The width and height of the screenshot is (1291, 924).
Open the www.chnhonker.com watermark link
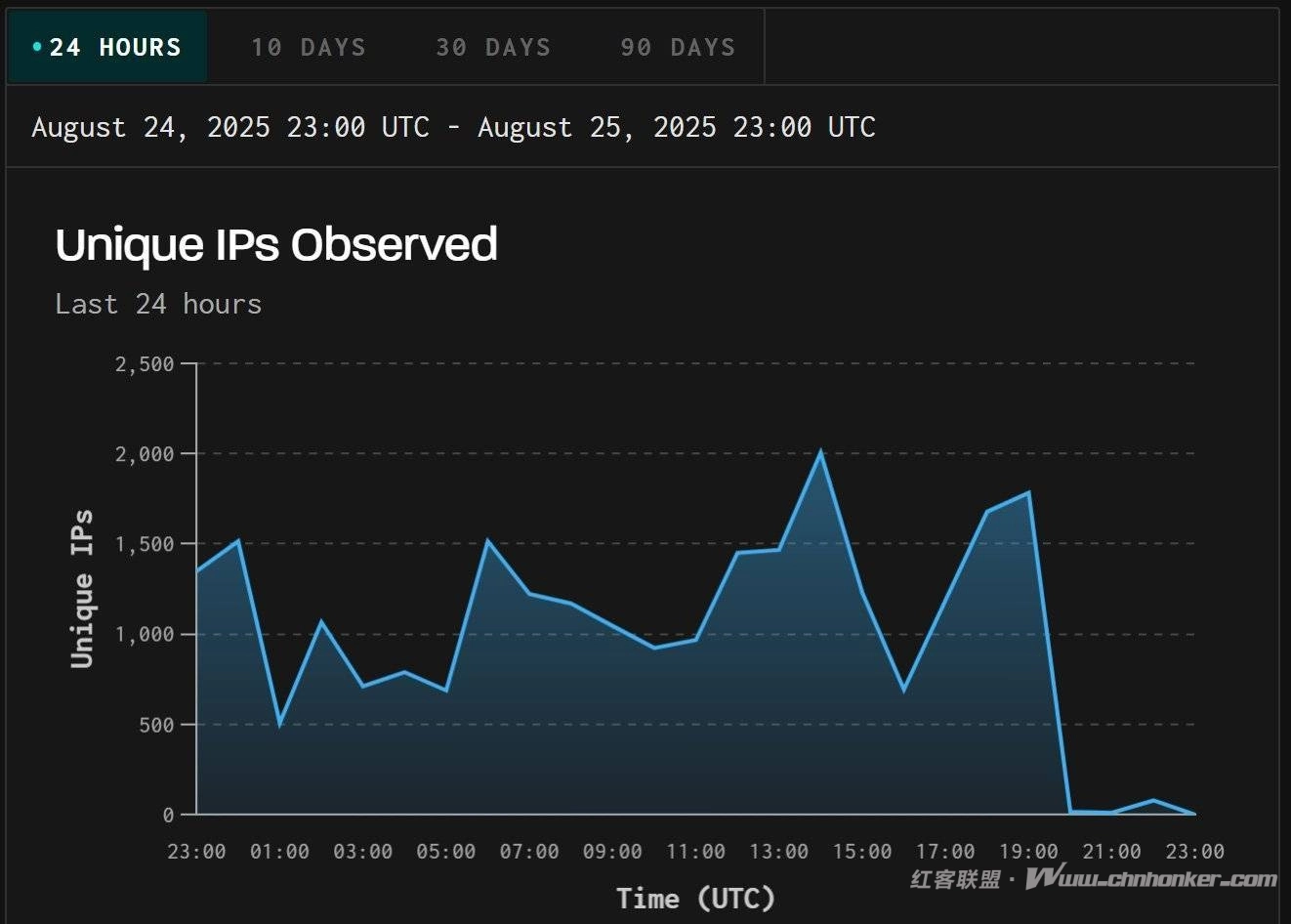(1150, 878)
